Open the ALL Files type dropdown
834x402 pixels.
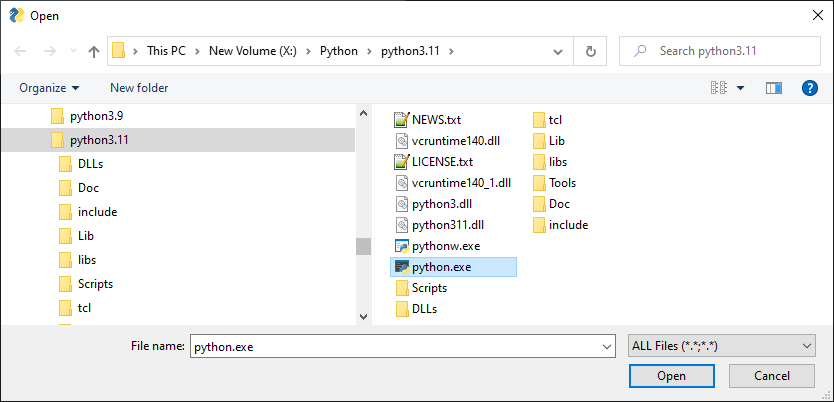pyautogui.click(x=721, y=345)
